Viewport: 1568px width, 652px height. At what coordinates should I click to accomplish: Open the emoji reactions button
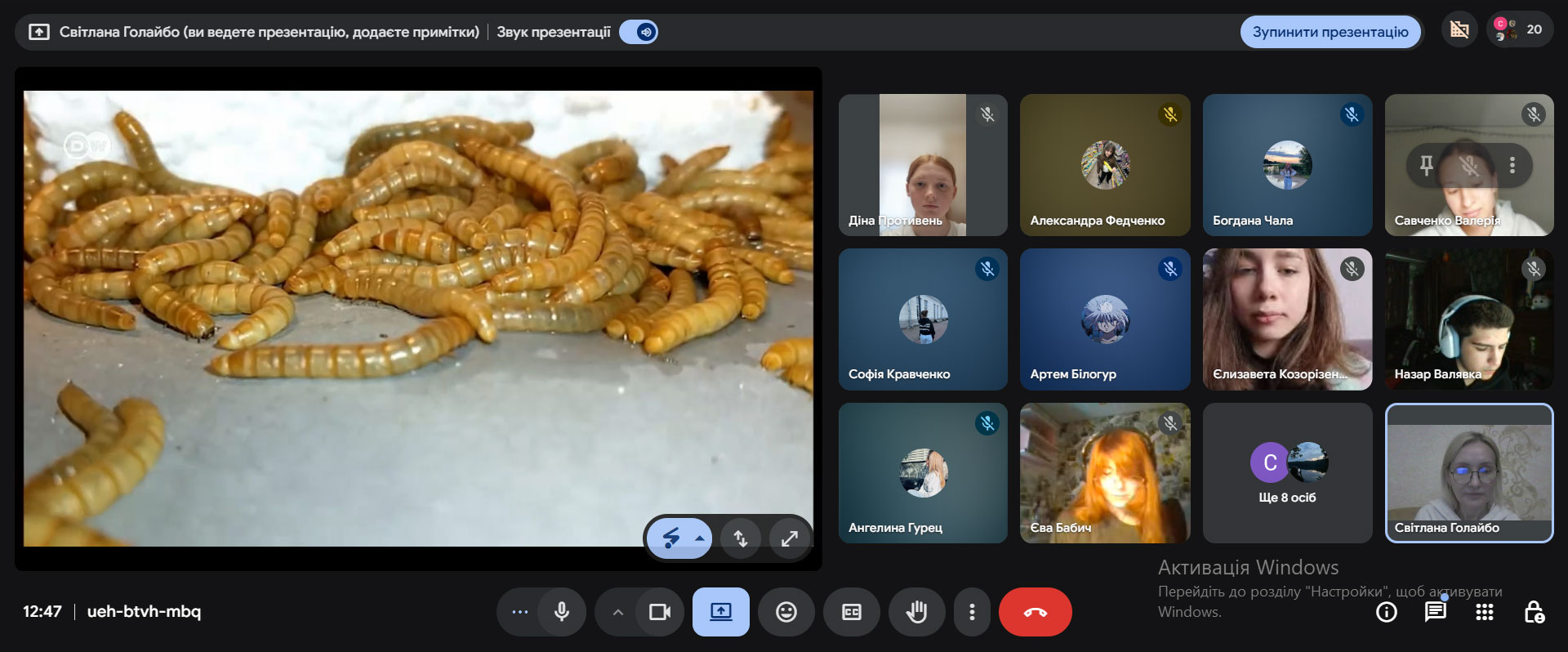click(786, 612)
